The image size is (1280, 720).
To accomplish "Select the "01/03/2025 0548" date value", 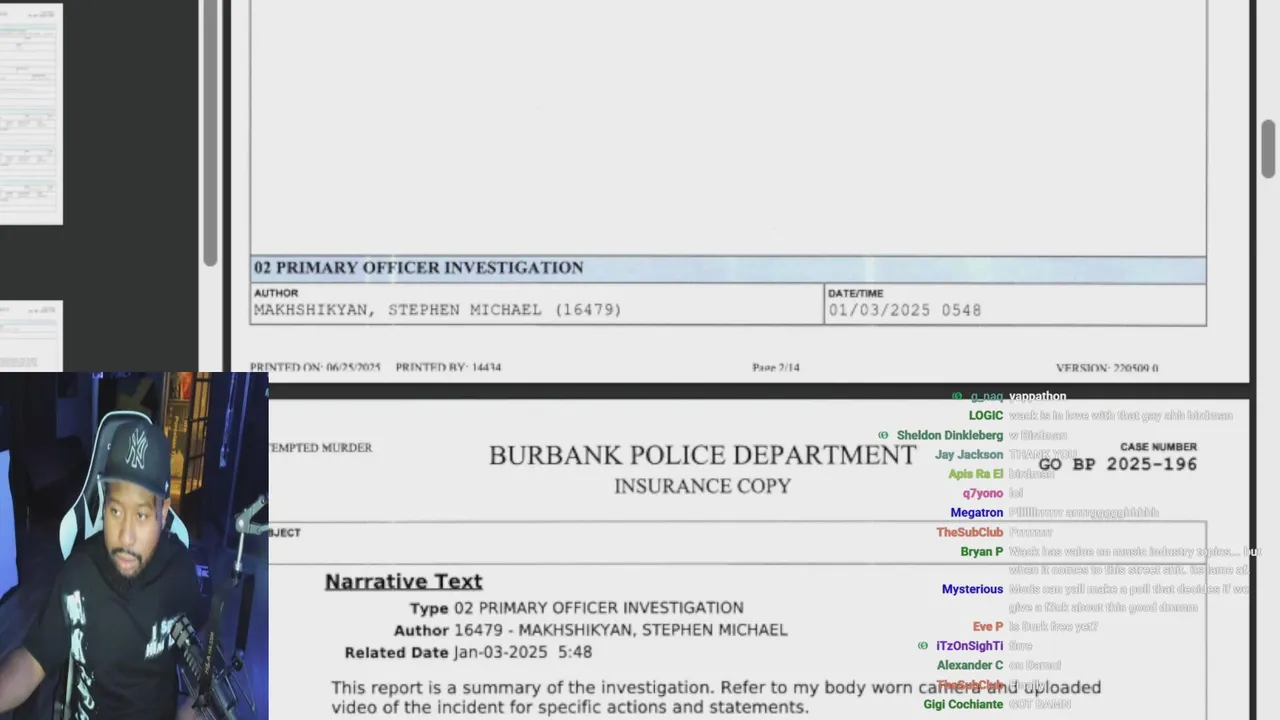I will click(905, 311).
